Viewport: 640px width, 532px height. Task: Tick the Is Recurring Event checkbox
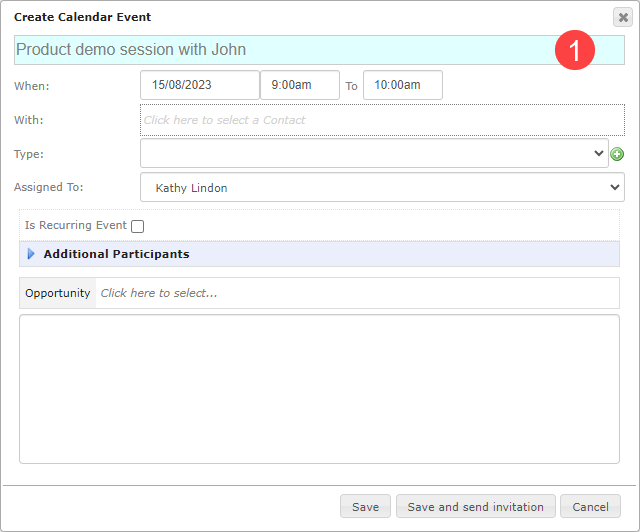tap(138, 226)
